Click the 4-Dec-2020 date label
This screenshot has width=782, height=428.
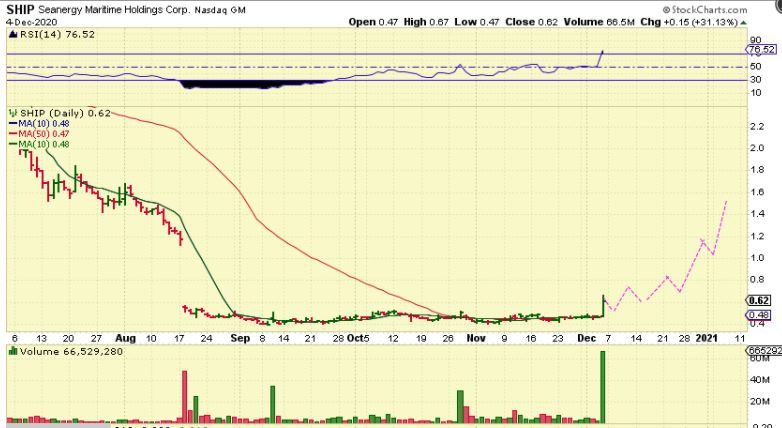pos(31,22)
